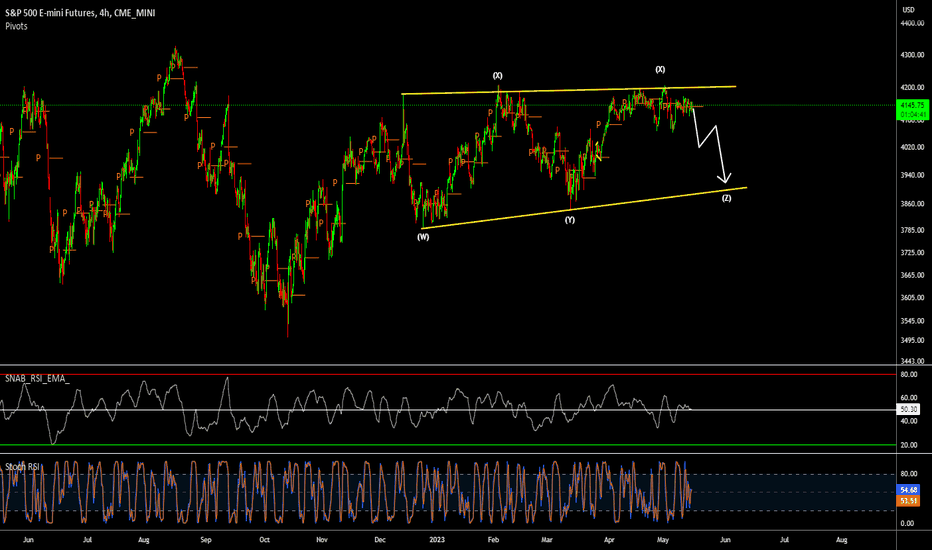Click the 20.00 level in RSI pane
Image resolution: width=932 pixels, height=550 pixels.
click(x=909, y=445)
